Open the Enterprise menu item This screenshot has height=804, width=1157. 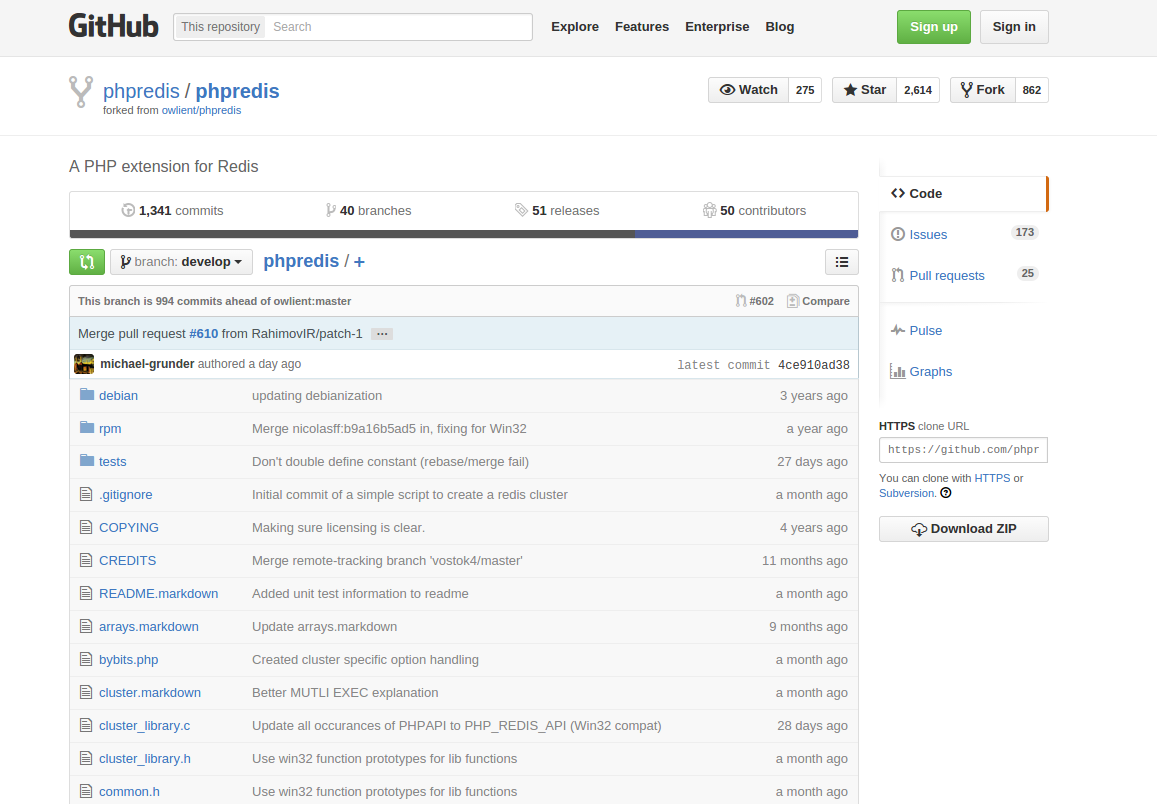click(717, 27)
